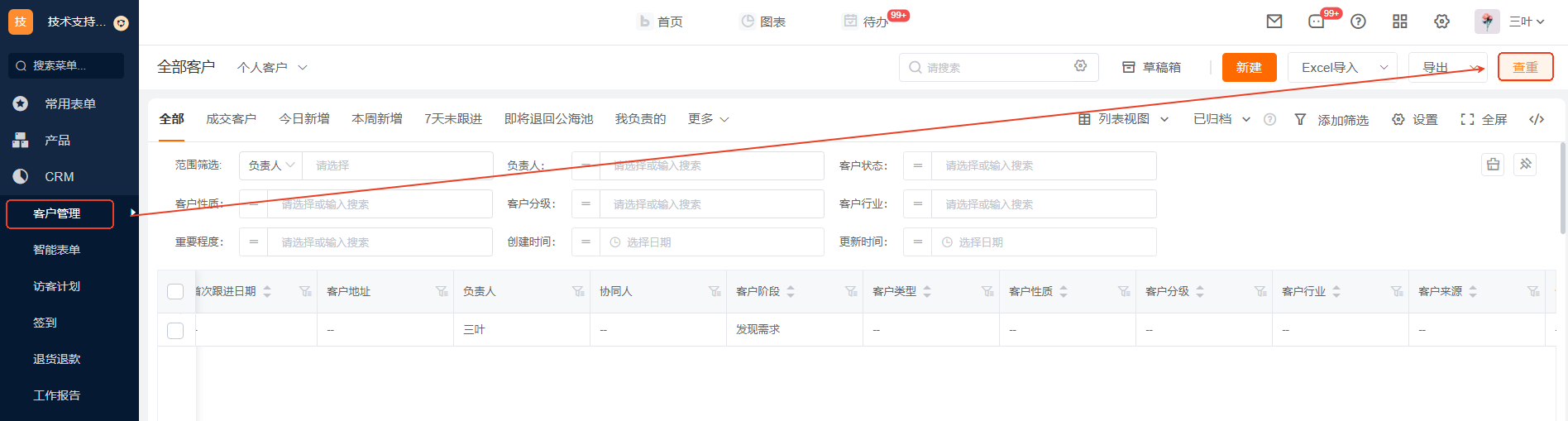
Task: Open the top-right settings gear icon
Action: point(1441,22)
